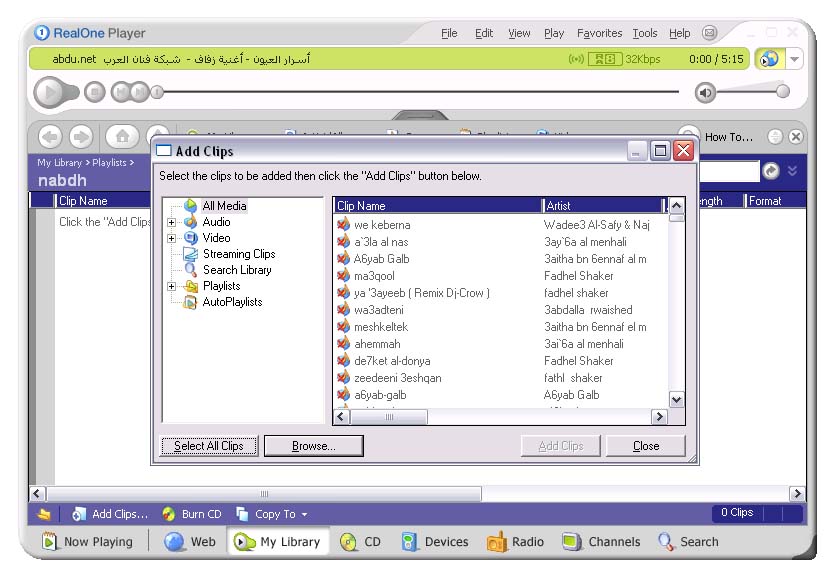The width and height of the screenshot is (835, 581).
Task: Click the RealOne logo icon in title bar
Action: point(42,33)
